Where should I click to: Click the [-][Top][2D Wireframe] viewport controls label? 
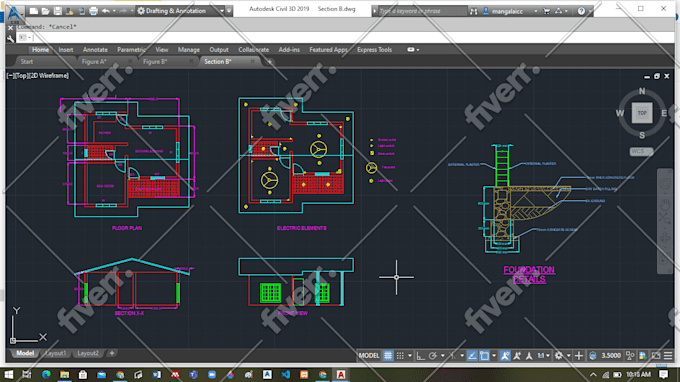[x=38, y=75]
